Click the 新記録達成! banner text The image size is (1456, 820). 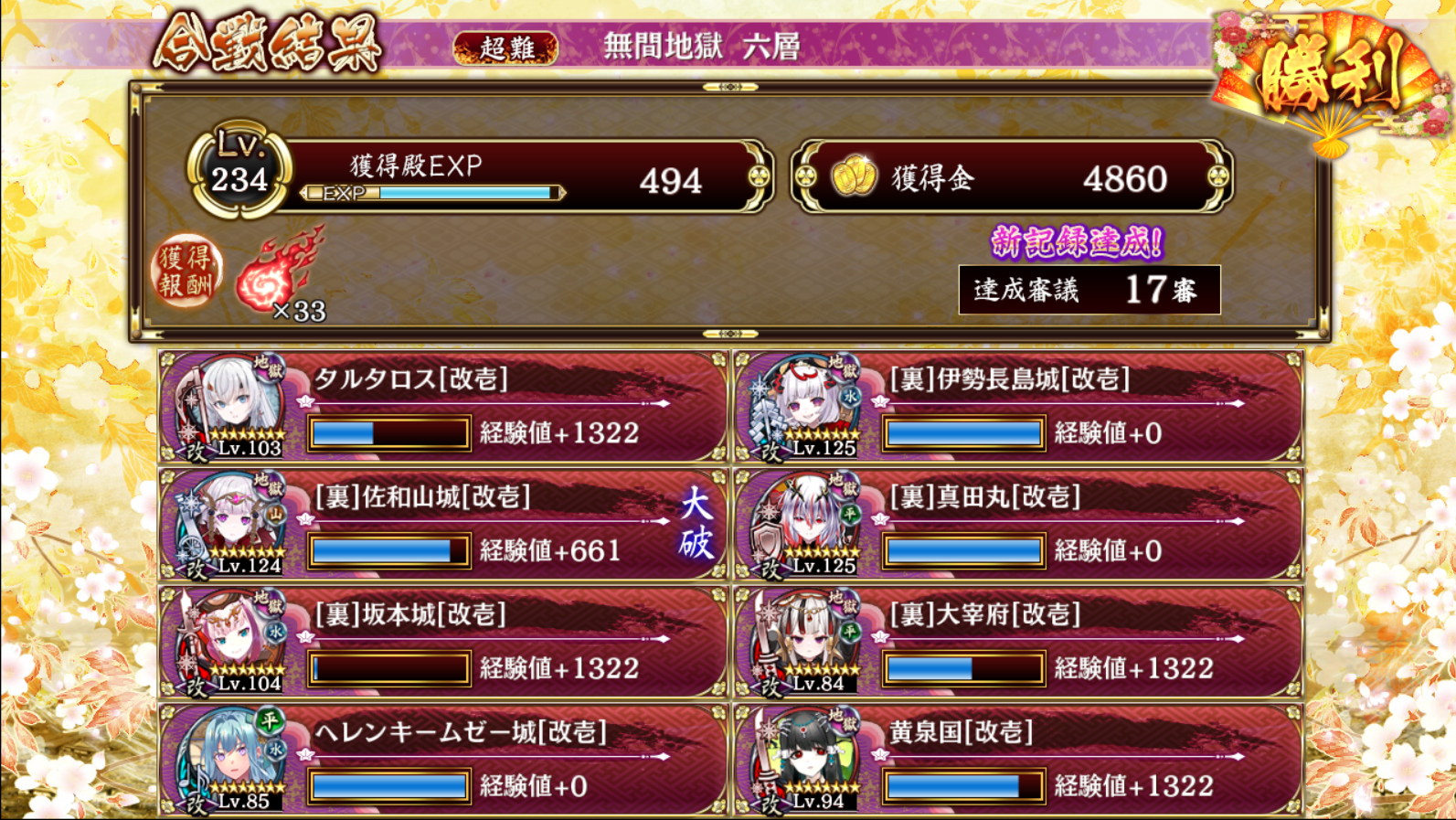(x=1077, y=242)
